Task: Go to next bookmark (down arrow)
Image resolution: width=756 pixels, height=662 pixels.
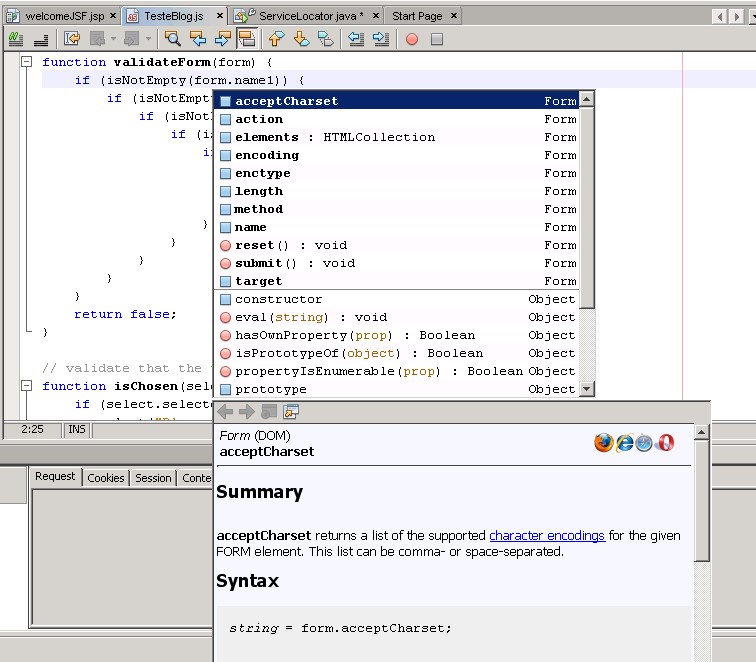Action: pos(301,39)
